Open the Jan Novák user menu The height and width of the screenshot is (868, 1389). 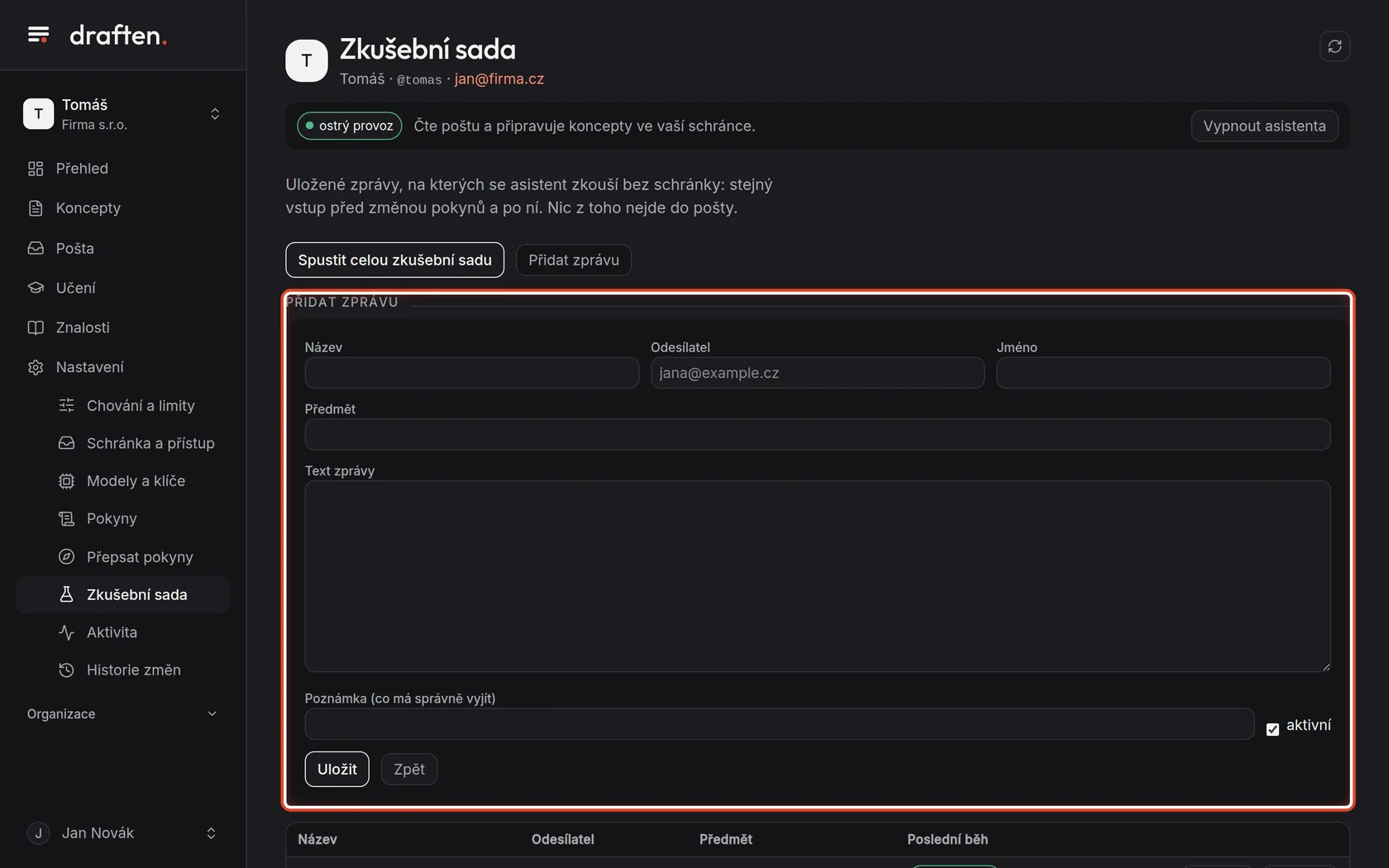(122, 833)
